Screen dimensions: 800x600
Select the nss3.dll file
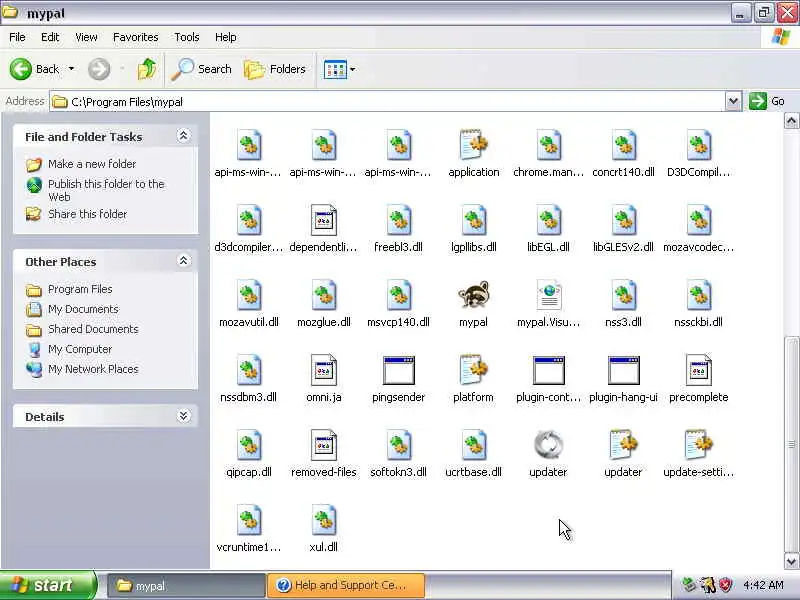(x=623, y=294)
